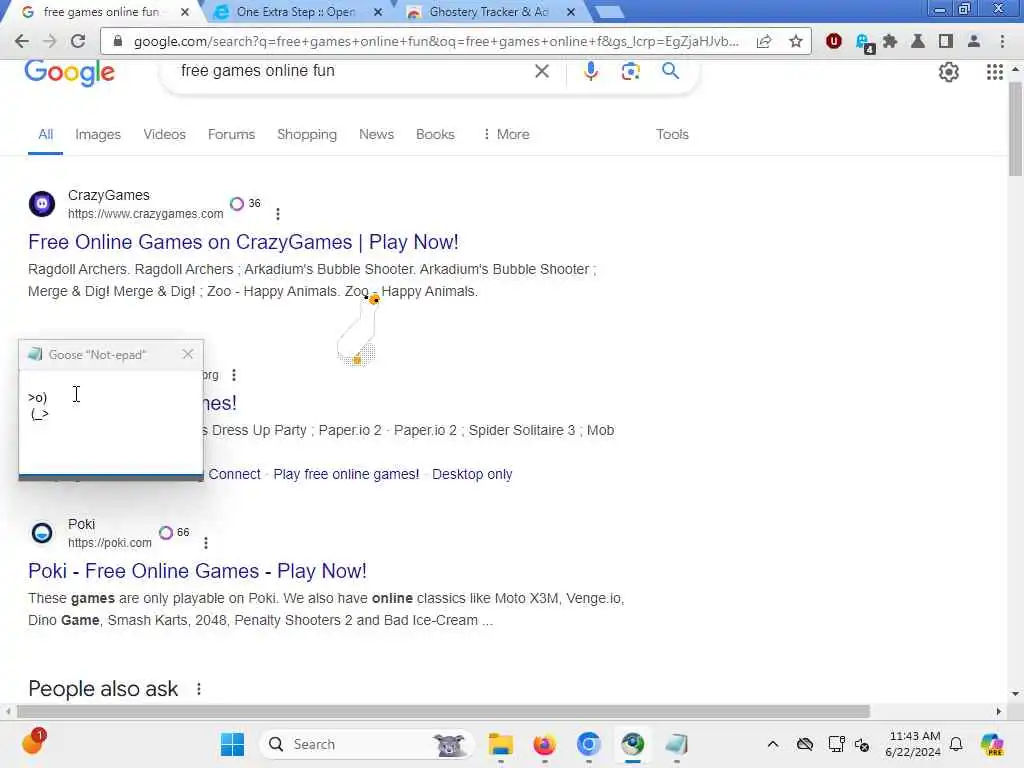Reload the Google search page
This screenshot has height=768, width=1024.
(78, 41)
